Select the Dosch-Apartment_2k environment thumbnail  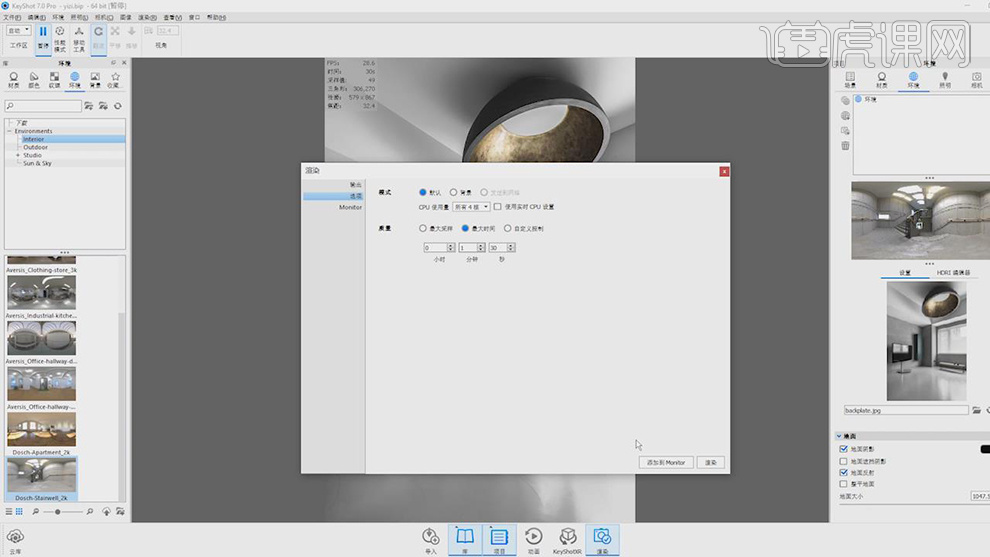41,429
